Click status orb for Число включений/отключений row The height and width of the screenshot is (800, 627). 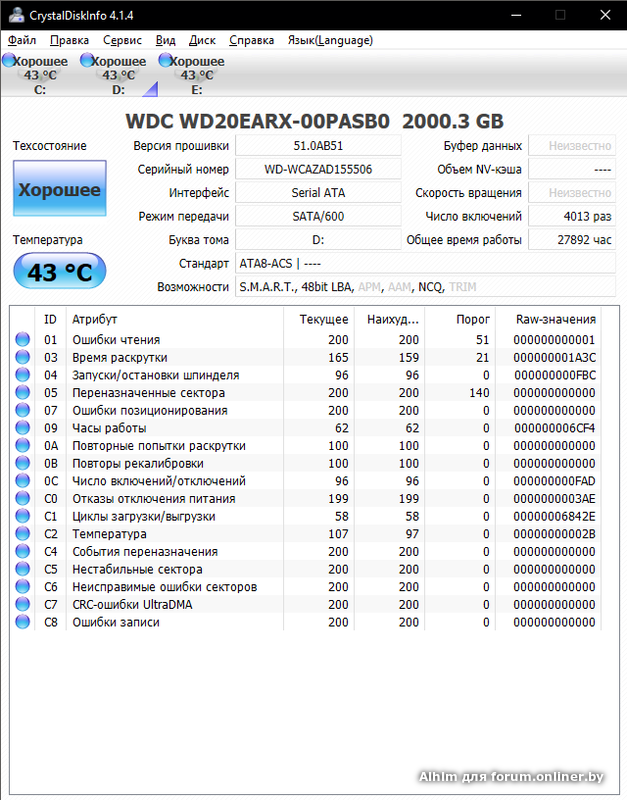pos(22,481)
